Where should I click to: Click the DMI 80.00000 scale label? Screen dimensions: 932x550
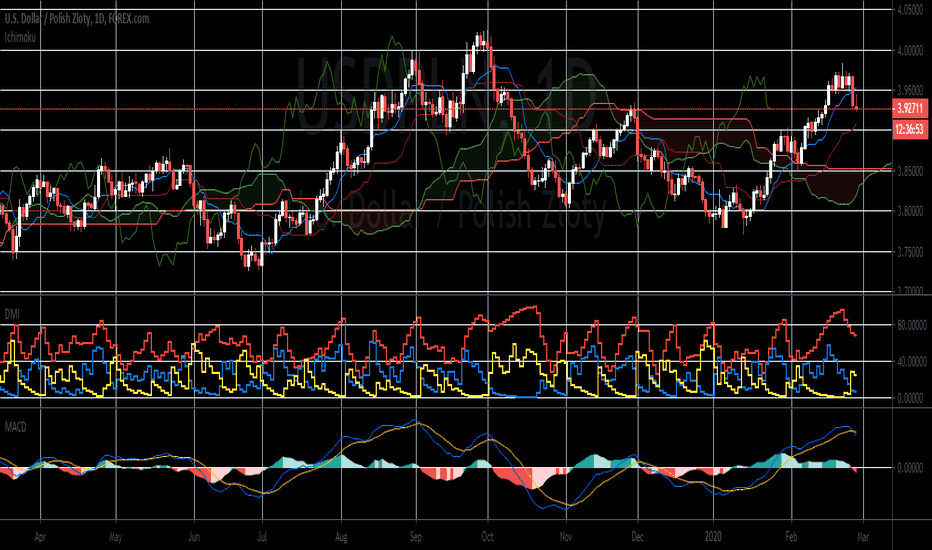point(911,325)
